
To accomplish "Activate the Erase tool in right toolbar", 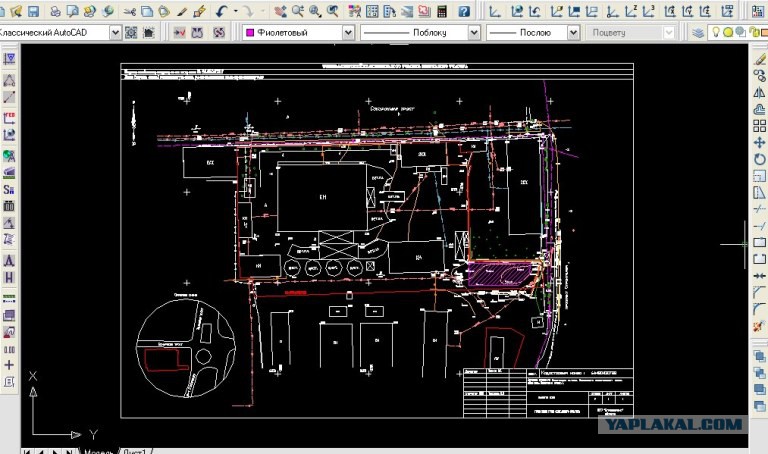I will [759, 59].
